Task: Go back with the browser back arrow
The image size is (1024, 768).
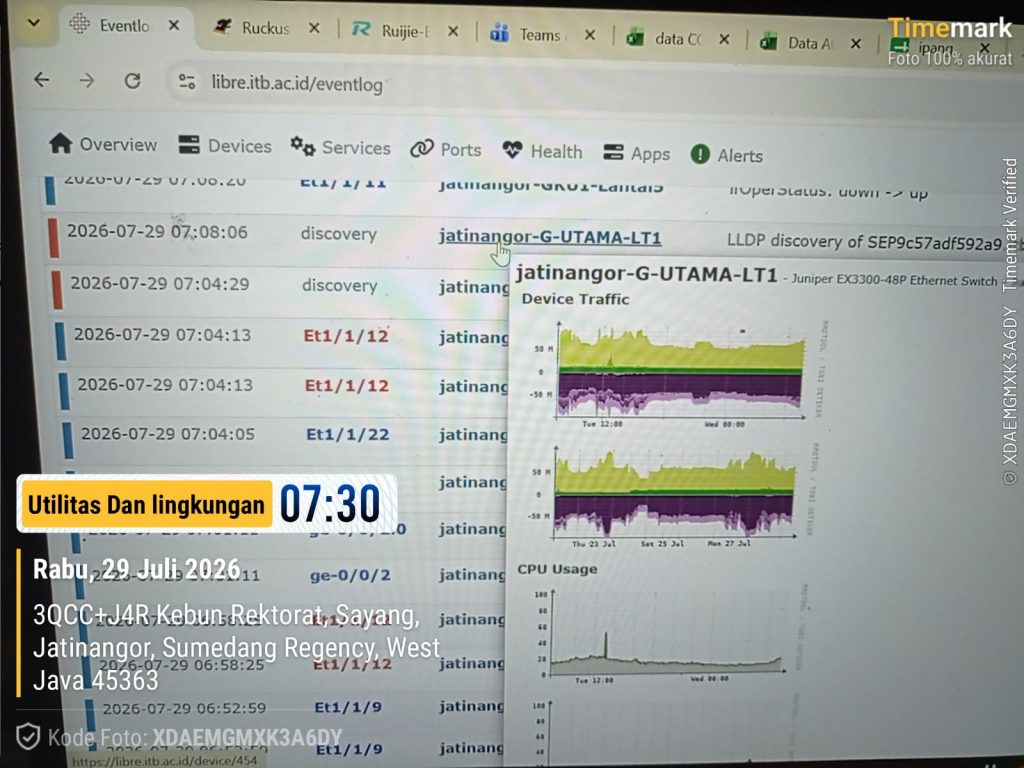Action: coord(42,80)
